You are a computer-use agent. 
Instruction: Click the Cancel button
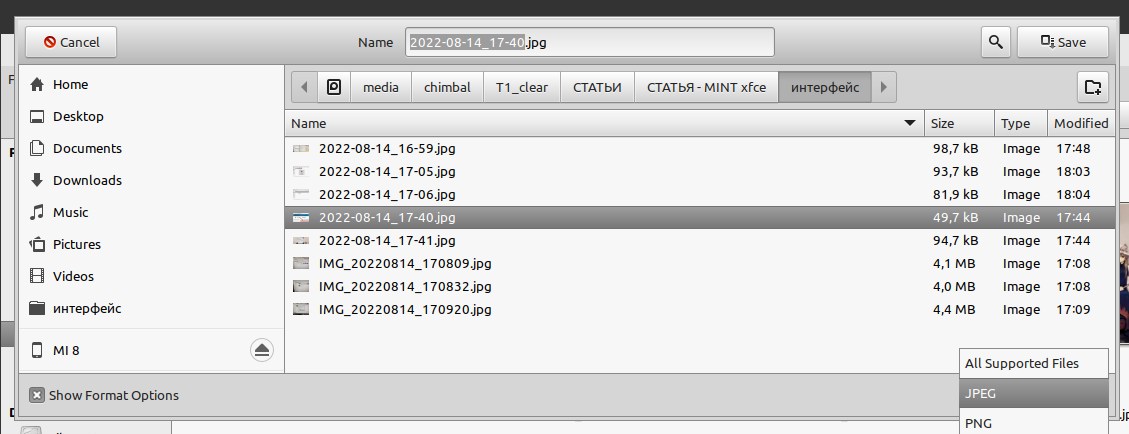click(x=70, y=42)
